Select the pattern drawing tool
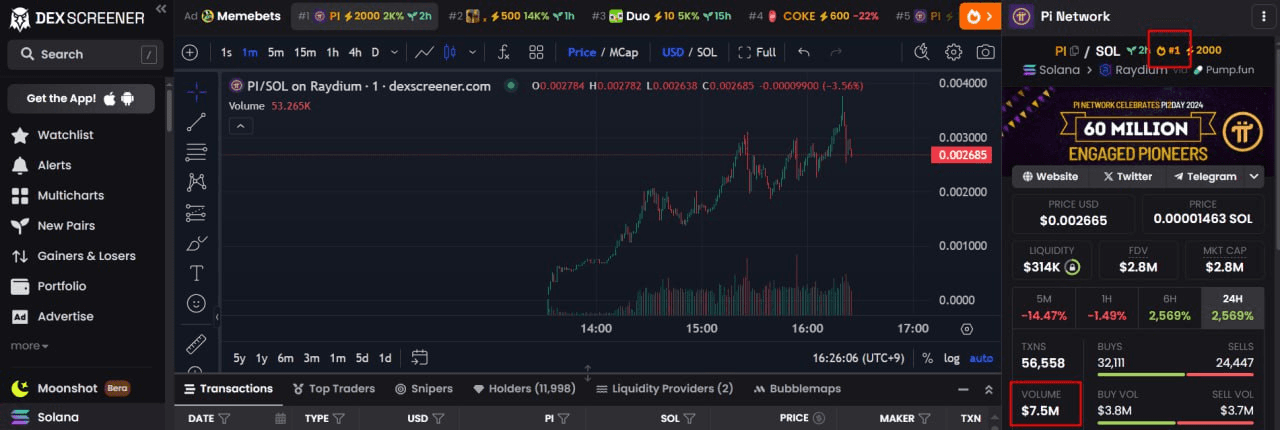Viewport: 1280px width, 430px height. (196, 182)
